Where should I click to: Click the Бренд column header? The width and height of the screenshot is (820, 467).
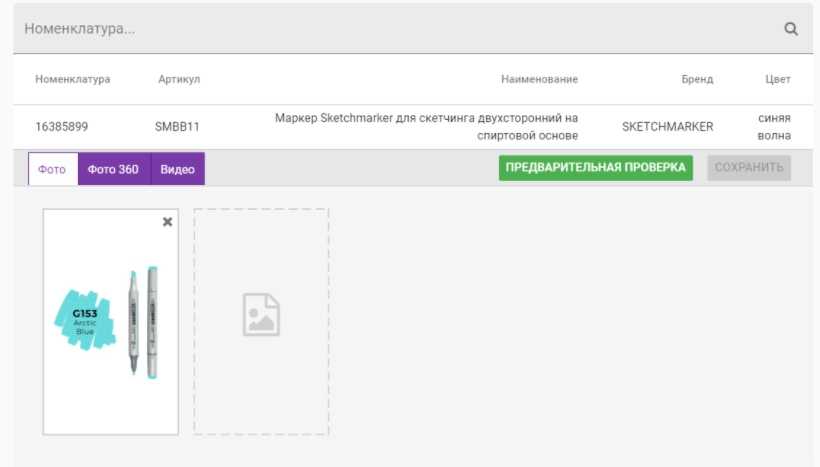[697, 79]
